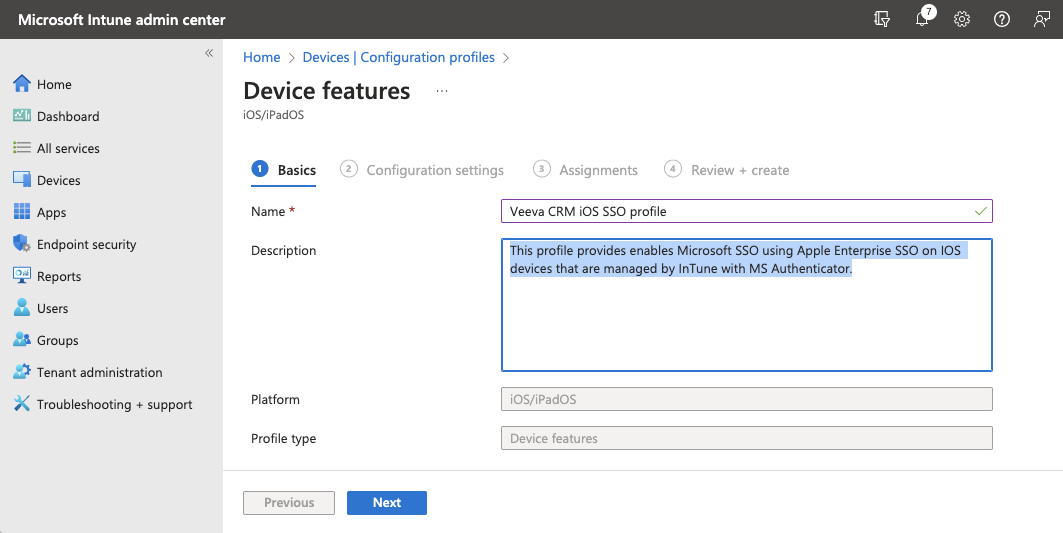1063x533 pixels.
Task: Open the Settings gear icon
Action: click(962, 19)
